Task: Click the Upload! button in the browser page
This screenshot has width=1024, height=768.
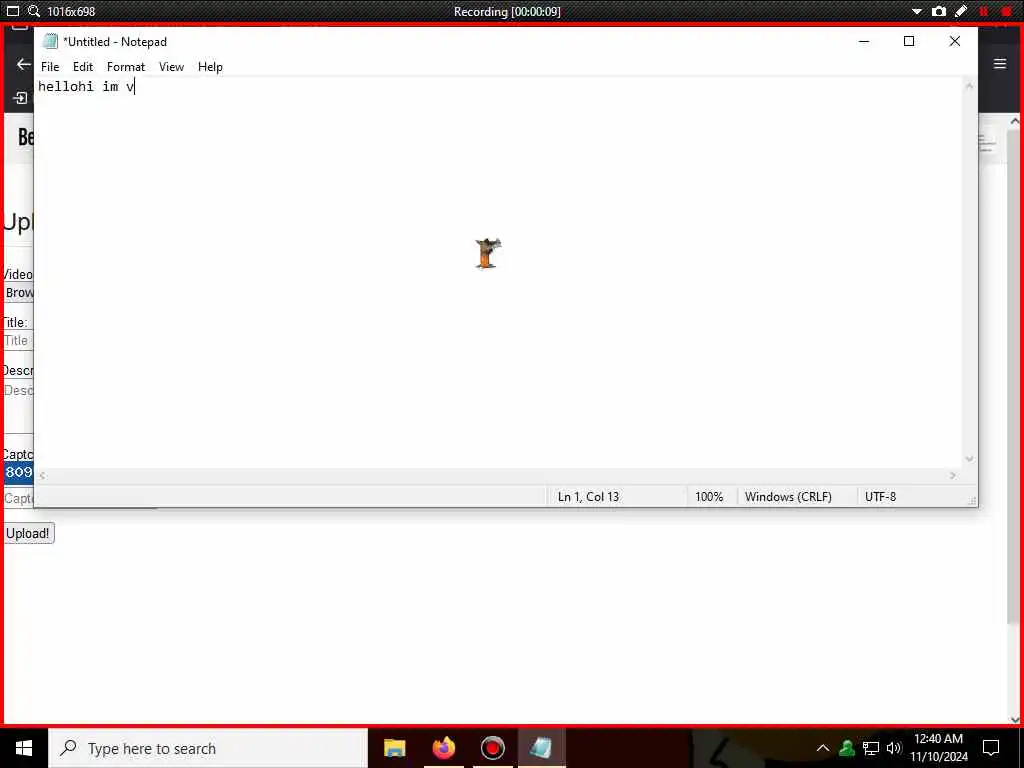Action: coord(27,534)
